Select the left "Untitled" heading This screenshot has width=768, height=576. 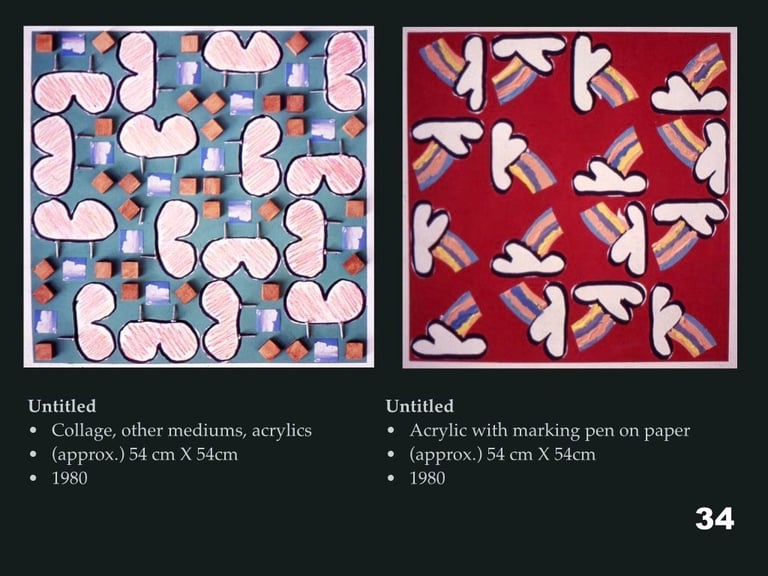(x=62, y=406)
